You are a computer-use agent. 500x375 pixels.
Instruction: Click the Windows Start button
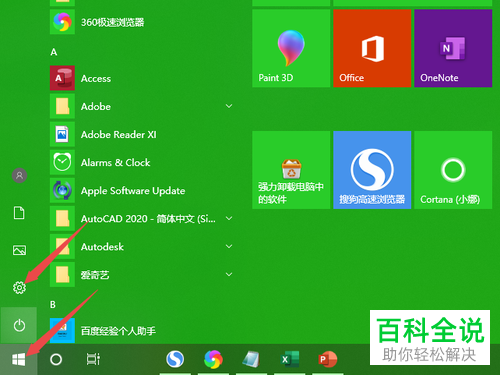(x=19, y=359)
